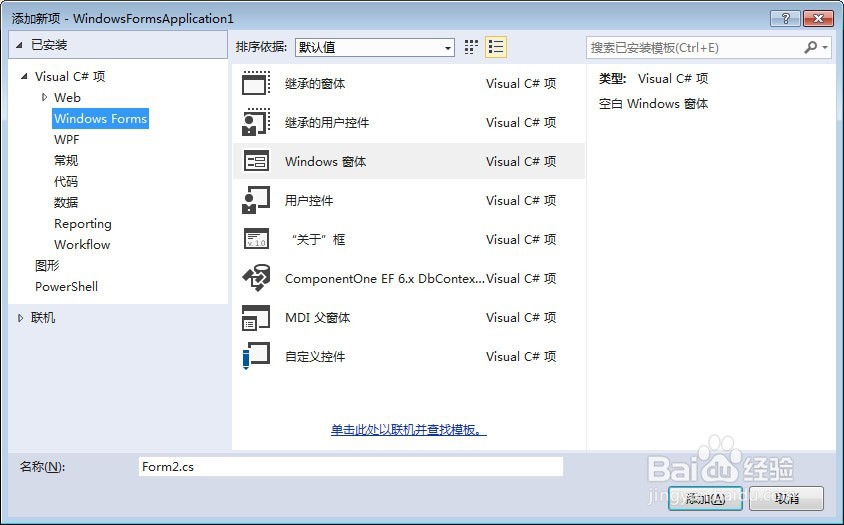
Task: Click the 继承的窗体 template icon
Action: click(x=256, y=83)
